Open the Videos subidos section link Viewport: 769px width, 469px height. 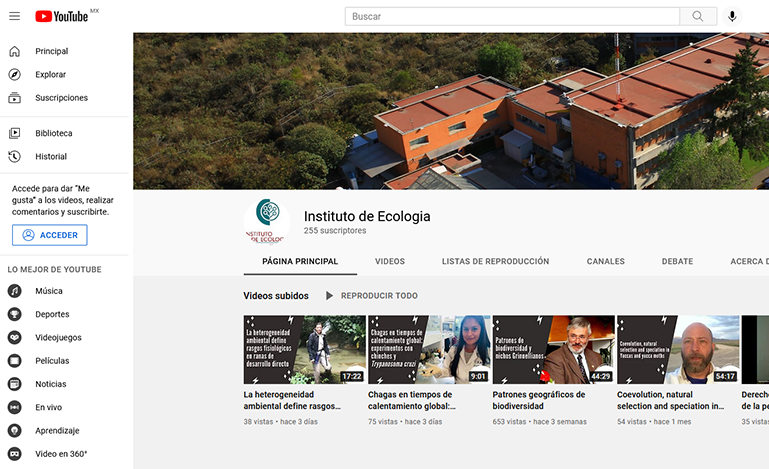pyautogui.click(x=276, y=296)
